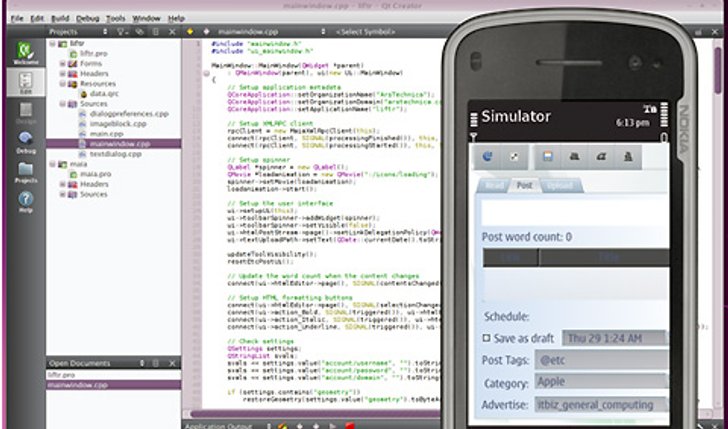Click the colorful save icon in simulator toolbar
The height and width of the screenshot is (429, 728).
pyautogui.click(x=547, y=157)
